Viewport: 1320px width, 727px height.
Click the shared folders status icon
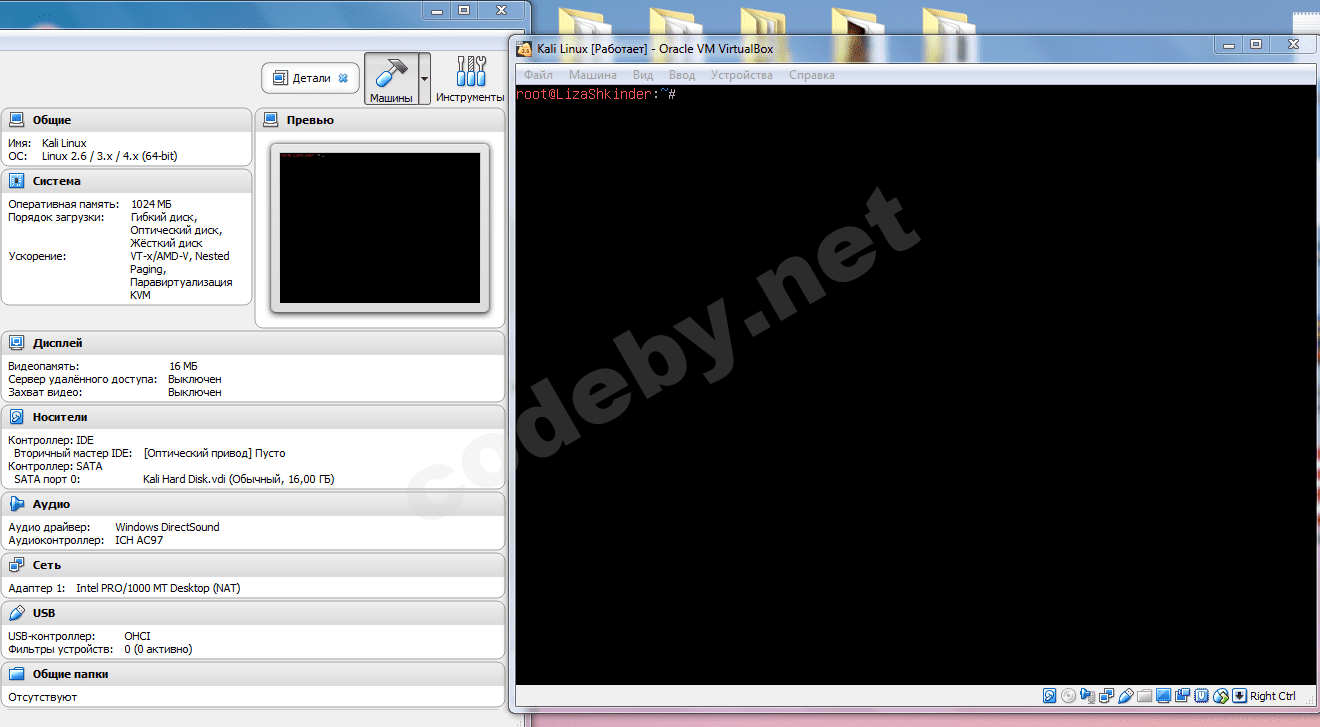click(1145, 696)
